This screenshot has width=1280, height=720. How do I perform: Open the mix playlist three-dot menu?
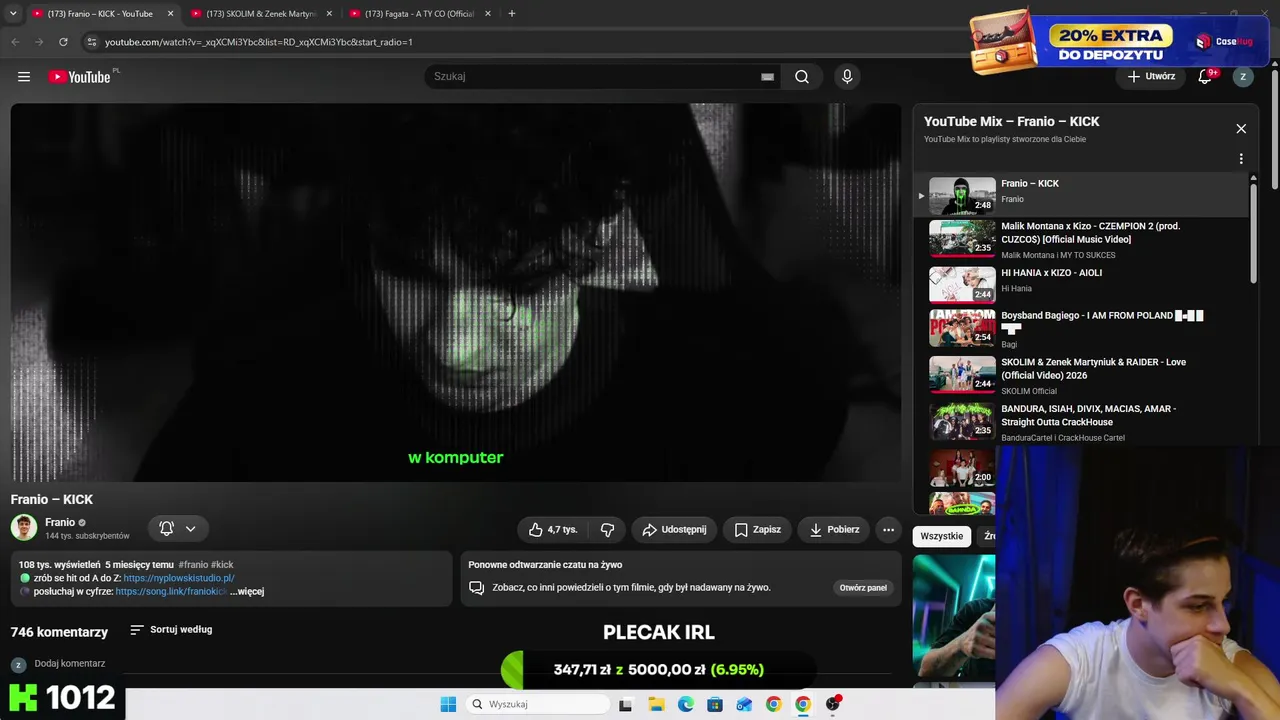[1241, 159]
